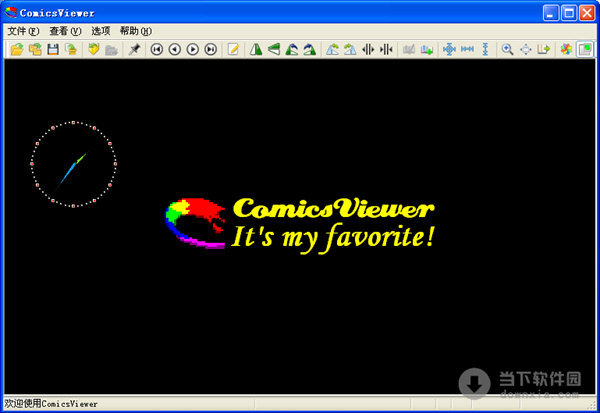The height and width of the screenshot is (413, 600).
Task: Click the green triangle with blue arrow on right
Action: pyautogui.click(x=310, y=49)
